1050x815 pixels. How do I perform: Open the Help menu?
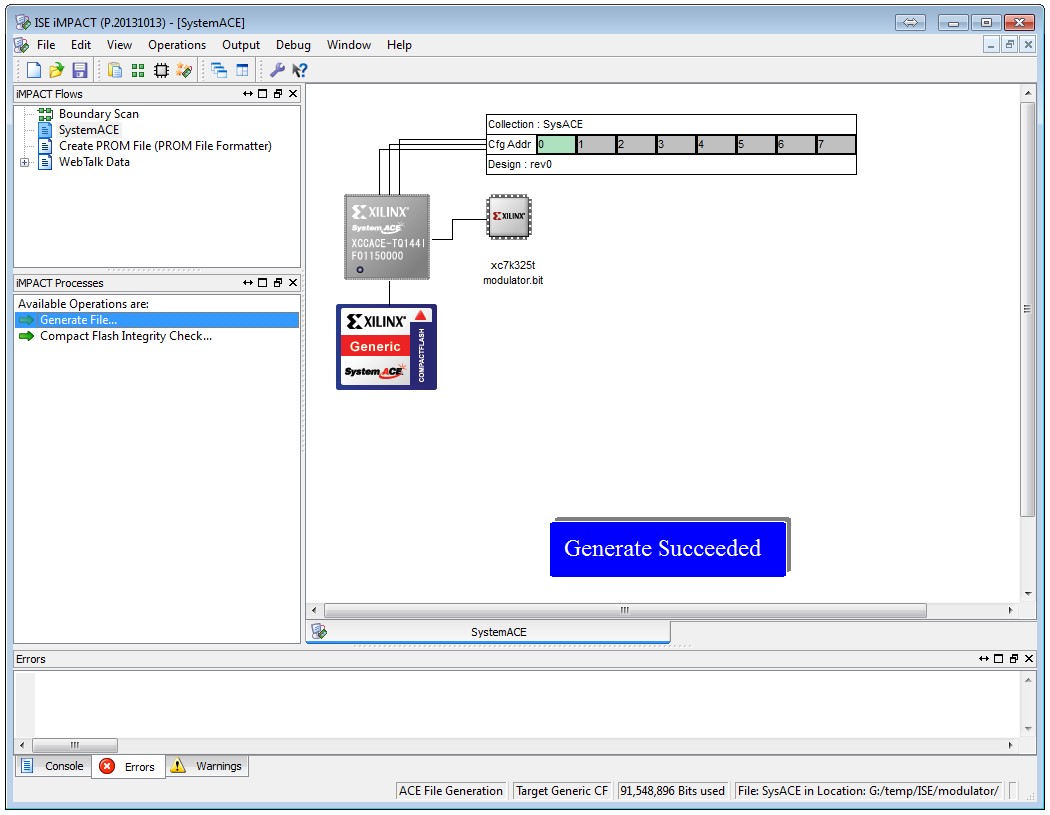[399, 45]
